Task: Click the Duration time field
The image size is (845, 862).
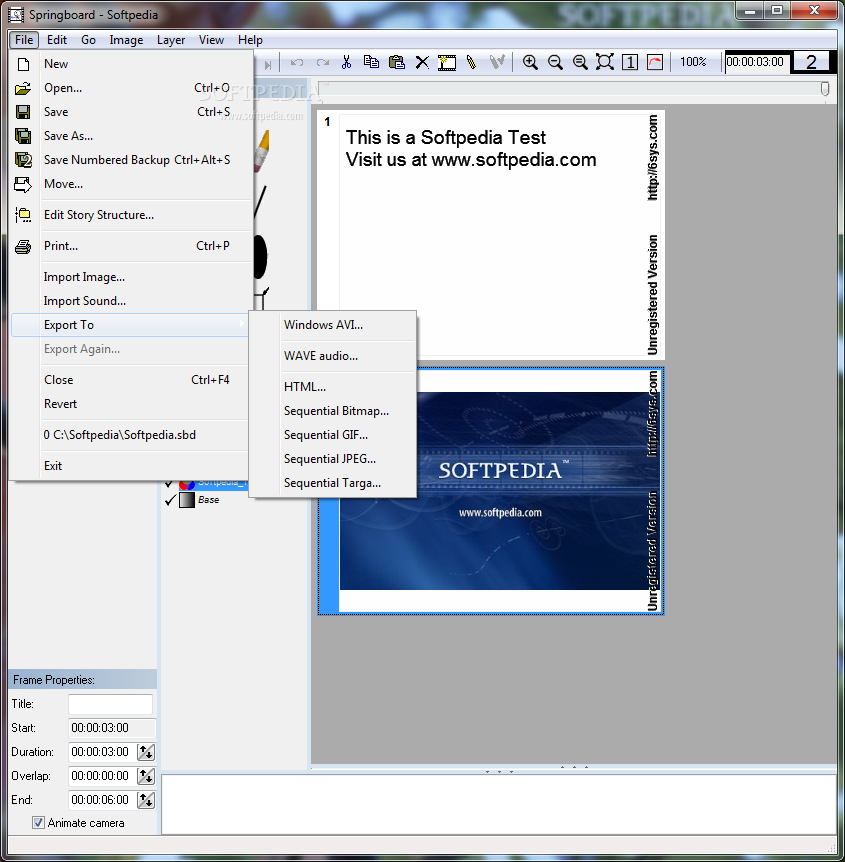Action: point(101,752)
